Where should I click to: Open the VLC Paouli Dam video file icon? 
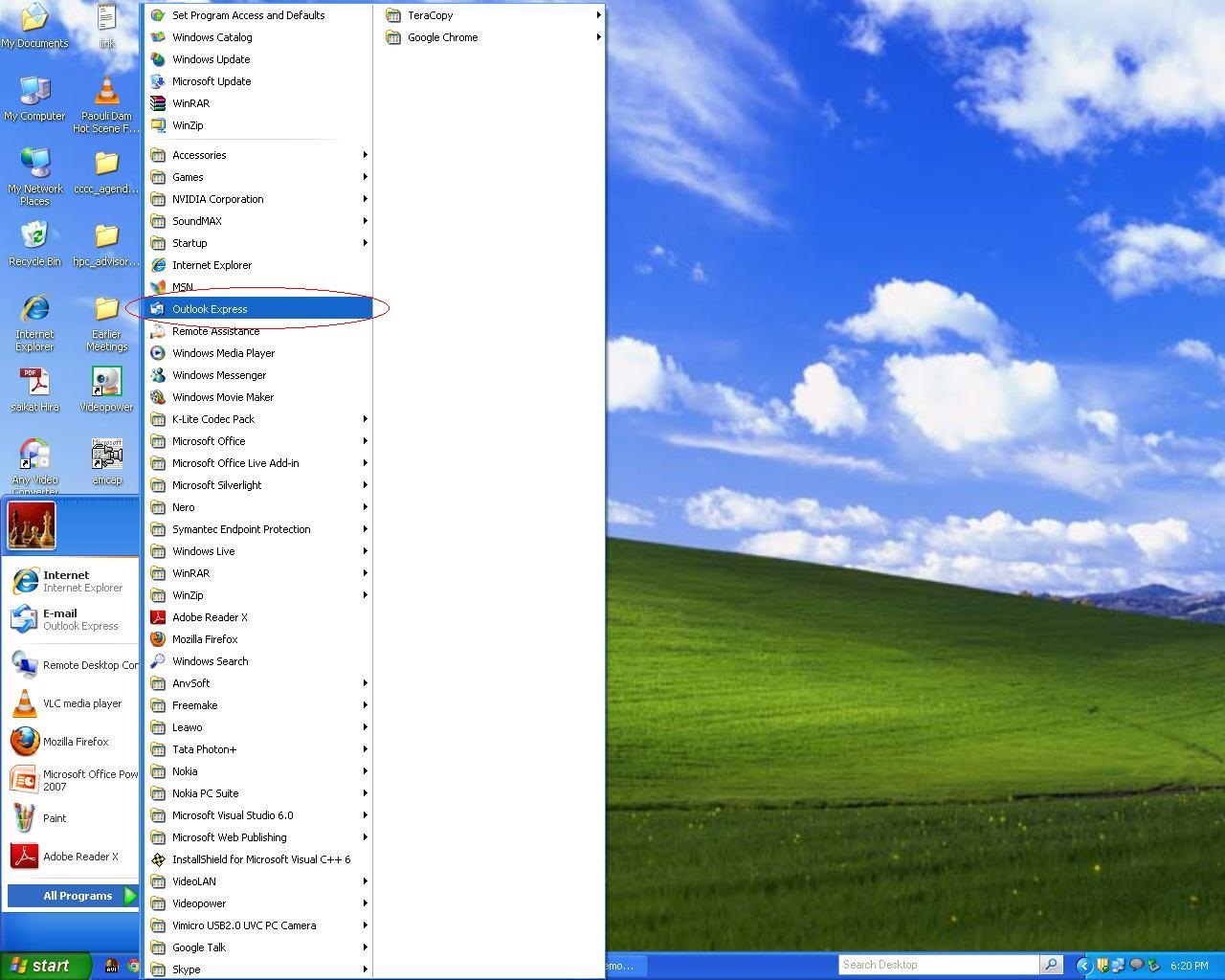tap(106, 90)
